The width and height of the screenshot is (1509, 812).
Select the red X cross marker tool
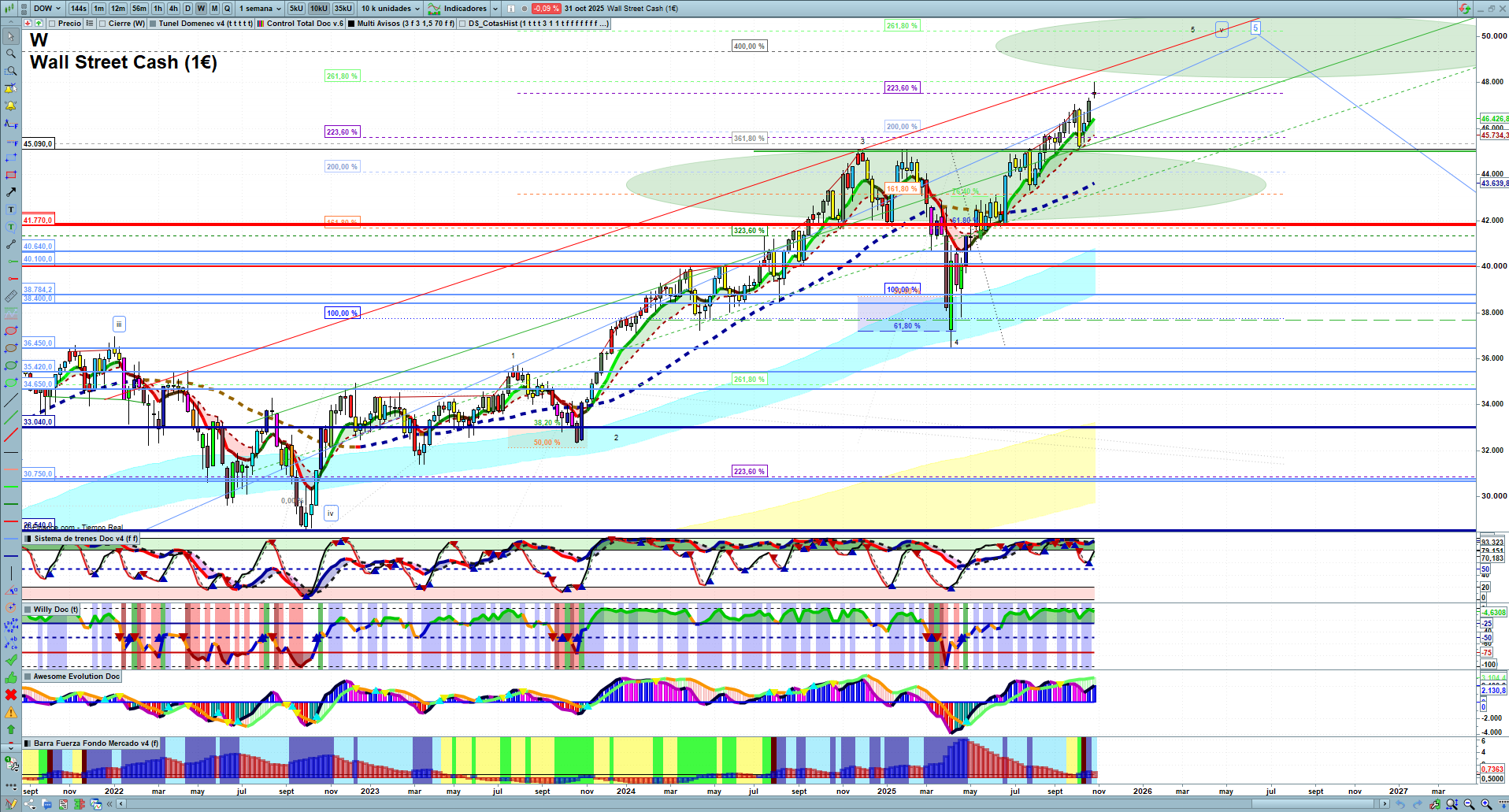coord(11,695)
